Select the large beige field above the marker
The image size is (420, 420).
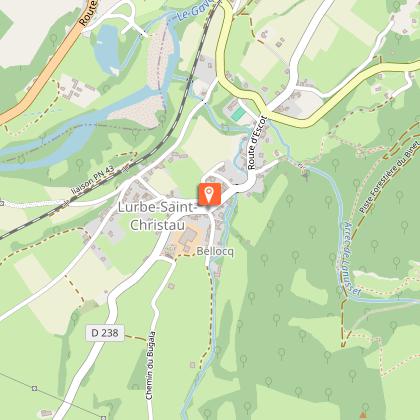pos(208,142)
